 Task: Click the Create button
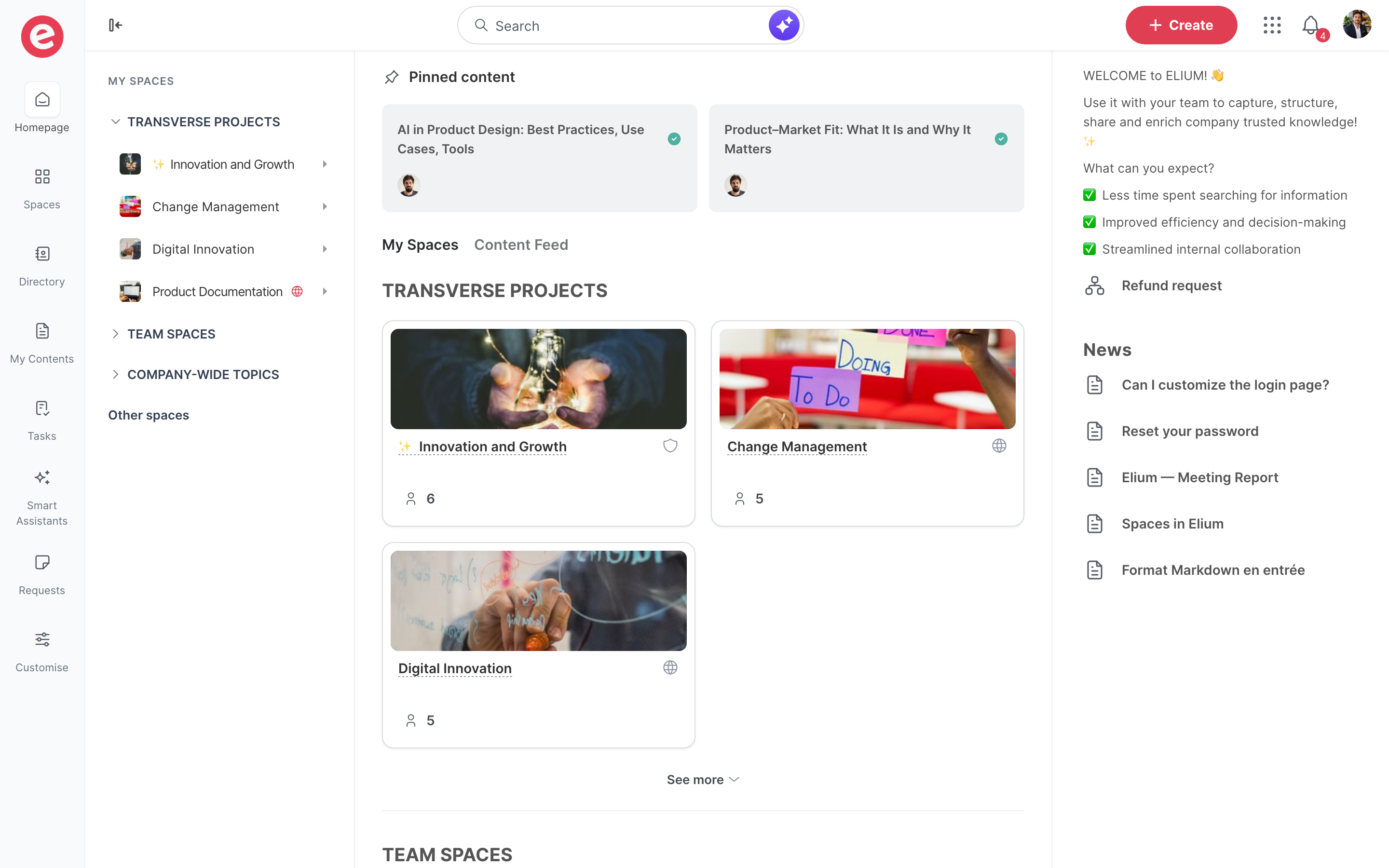[1181, 25]
